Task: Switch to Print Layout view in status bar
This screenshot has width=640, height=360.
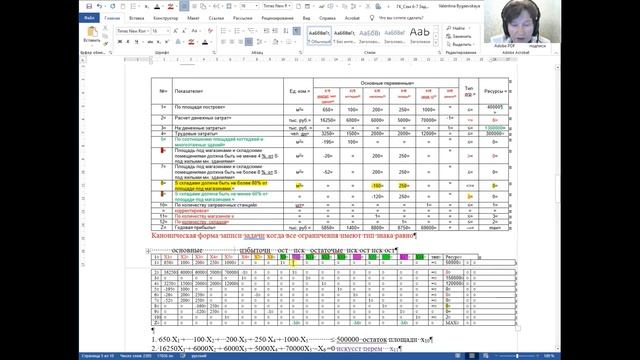Action: [x=472, y=356]
